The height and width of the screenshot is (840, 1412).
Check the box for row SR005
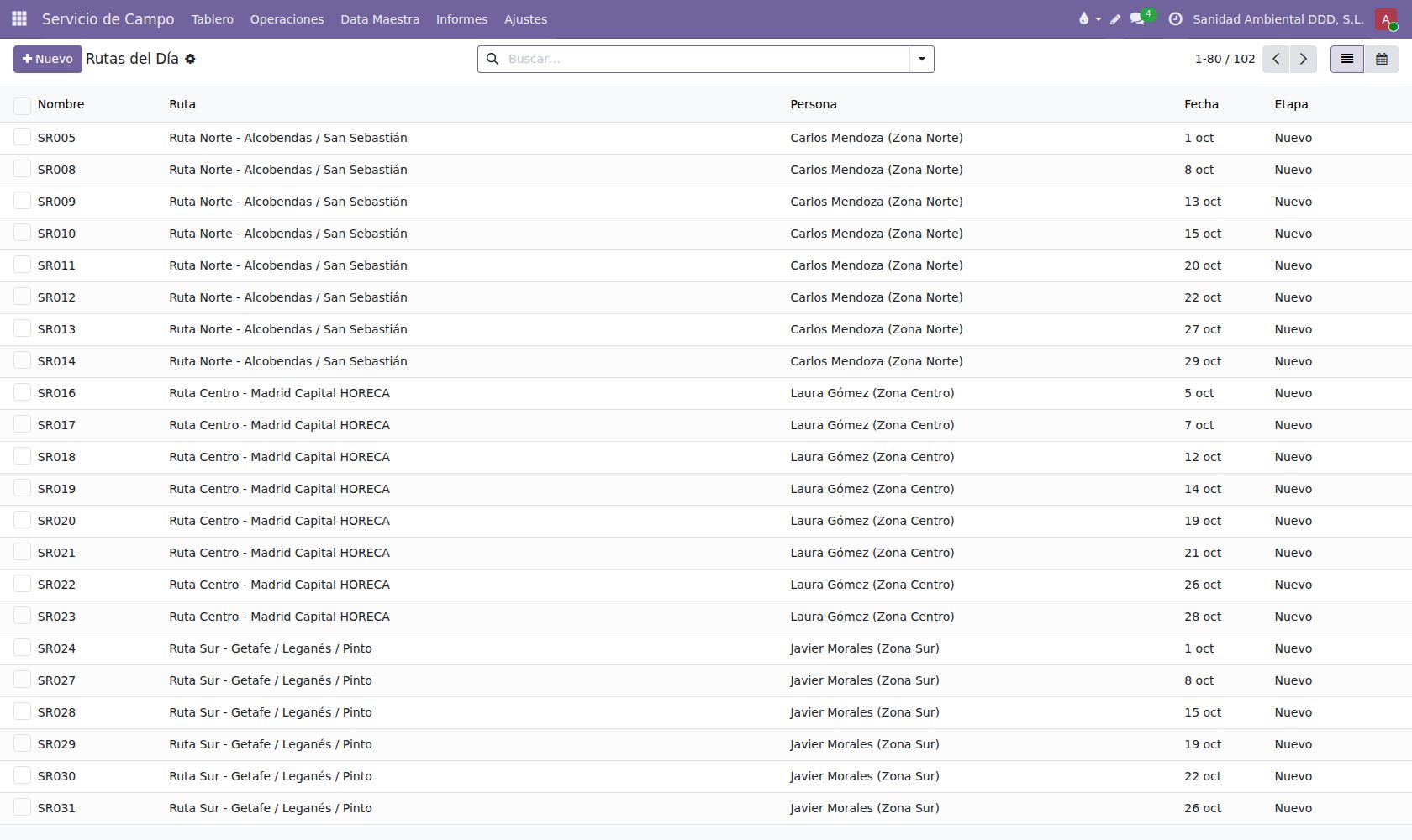(x=22, y=137)
